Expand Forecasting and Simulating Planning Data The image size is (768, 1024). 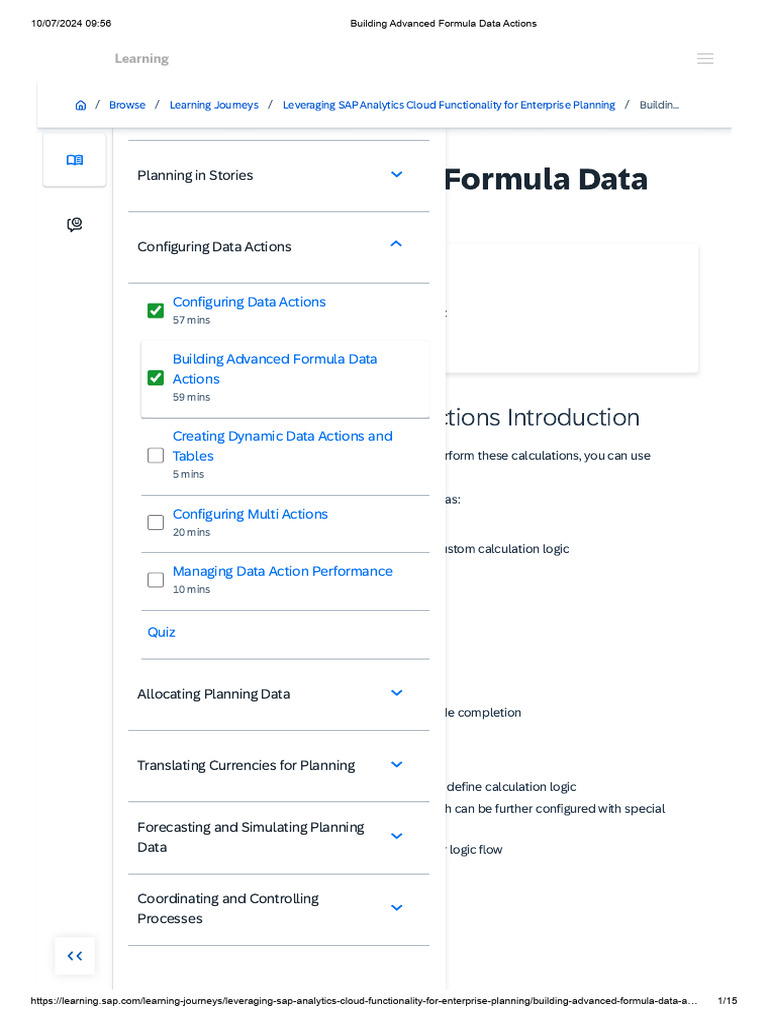(396, 836)
